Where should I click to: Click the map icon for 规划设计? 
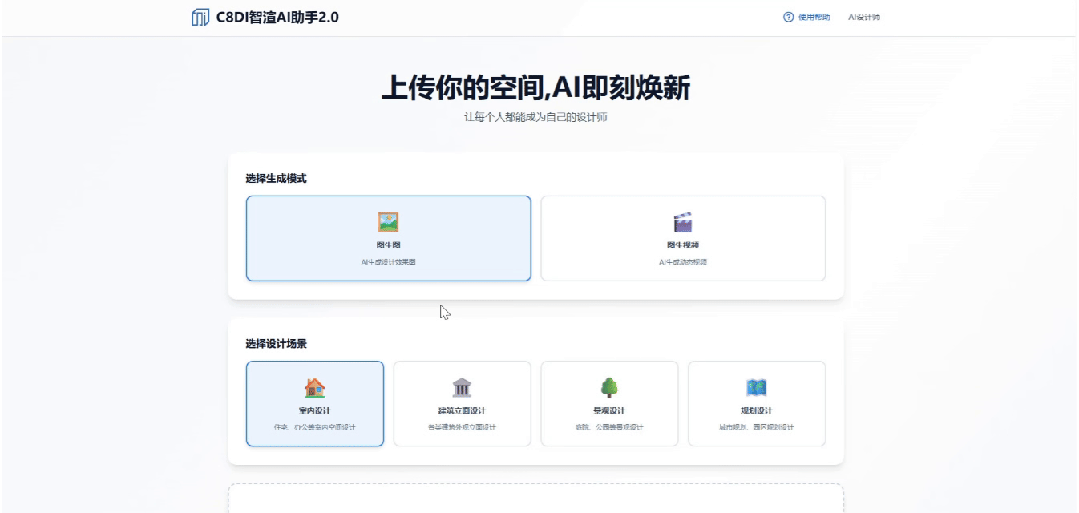tap(756, 388)
